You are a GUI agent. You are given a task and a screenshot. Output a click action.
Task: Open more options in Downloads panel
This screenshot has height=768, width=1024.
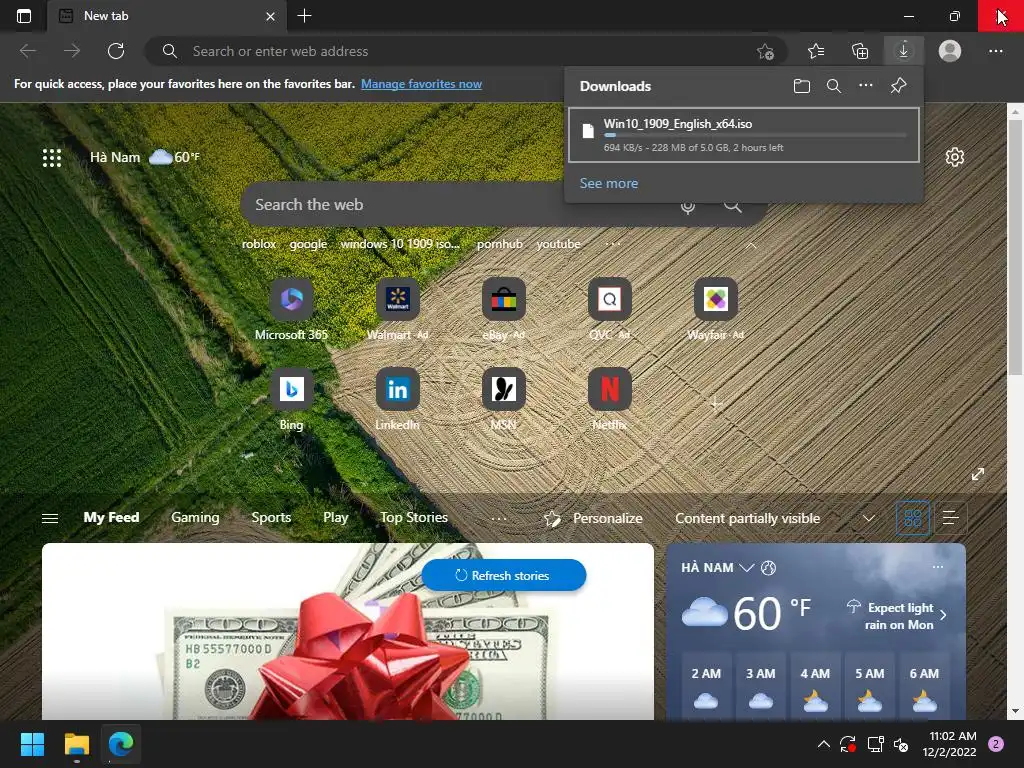point(865,86)
